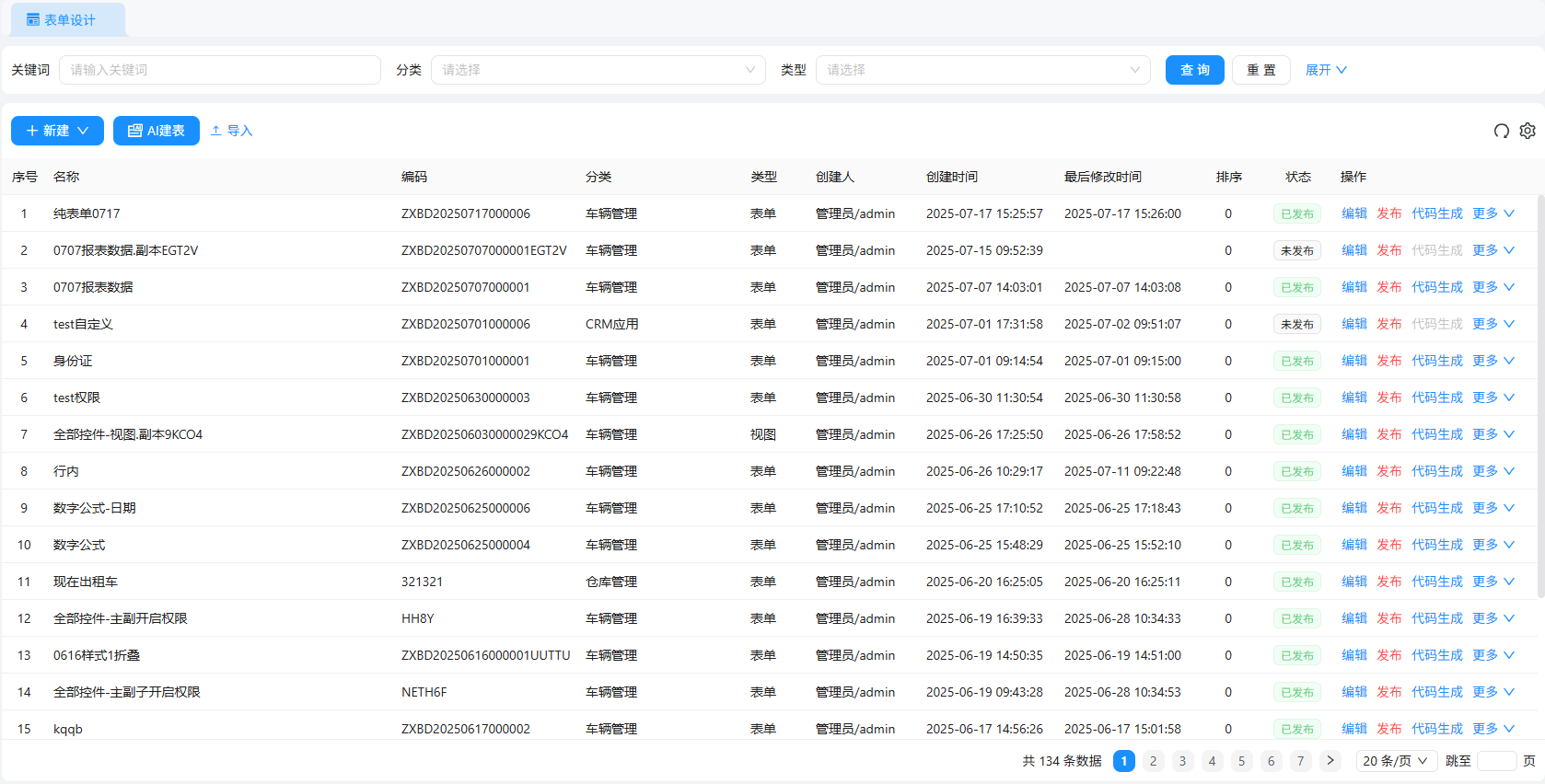
Task: Click the 查询 search button
Action: (1194, 70)
